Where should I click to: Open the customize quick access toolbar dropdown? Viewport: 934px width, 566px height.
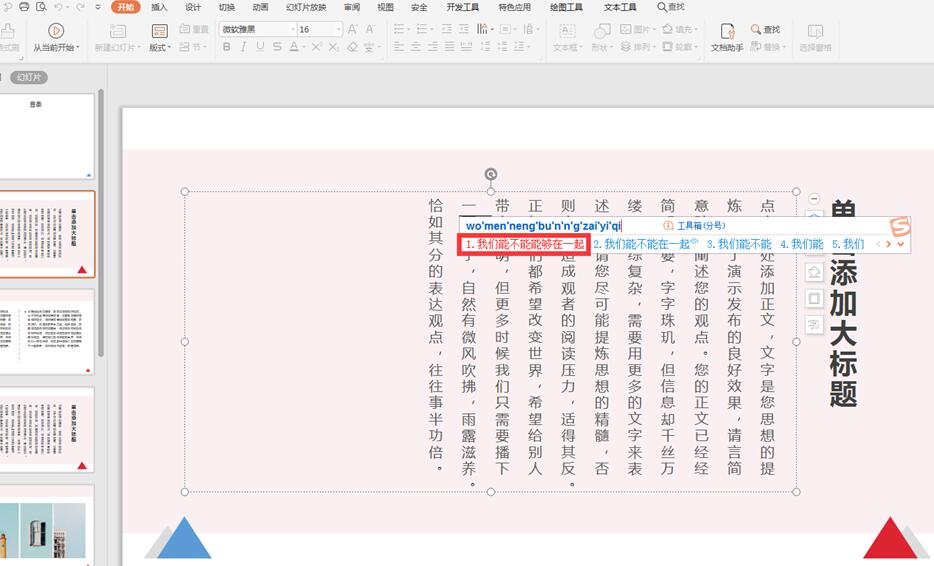pyautogui.click(x=98, y=7)
